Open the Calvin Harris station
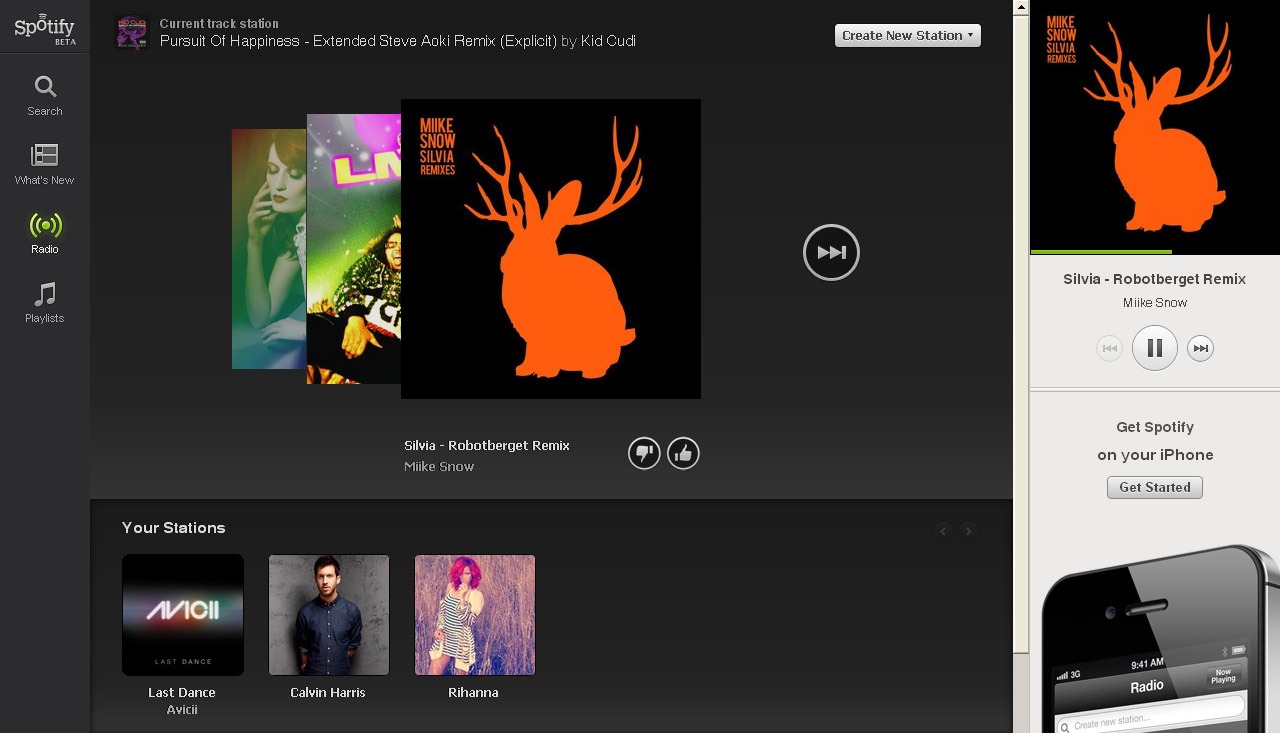The width and height of the screenshot is (1280, 733). coord(329,615)
